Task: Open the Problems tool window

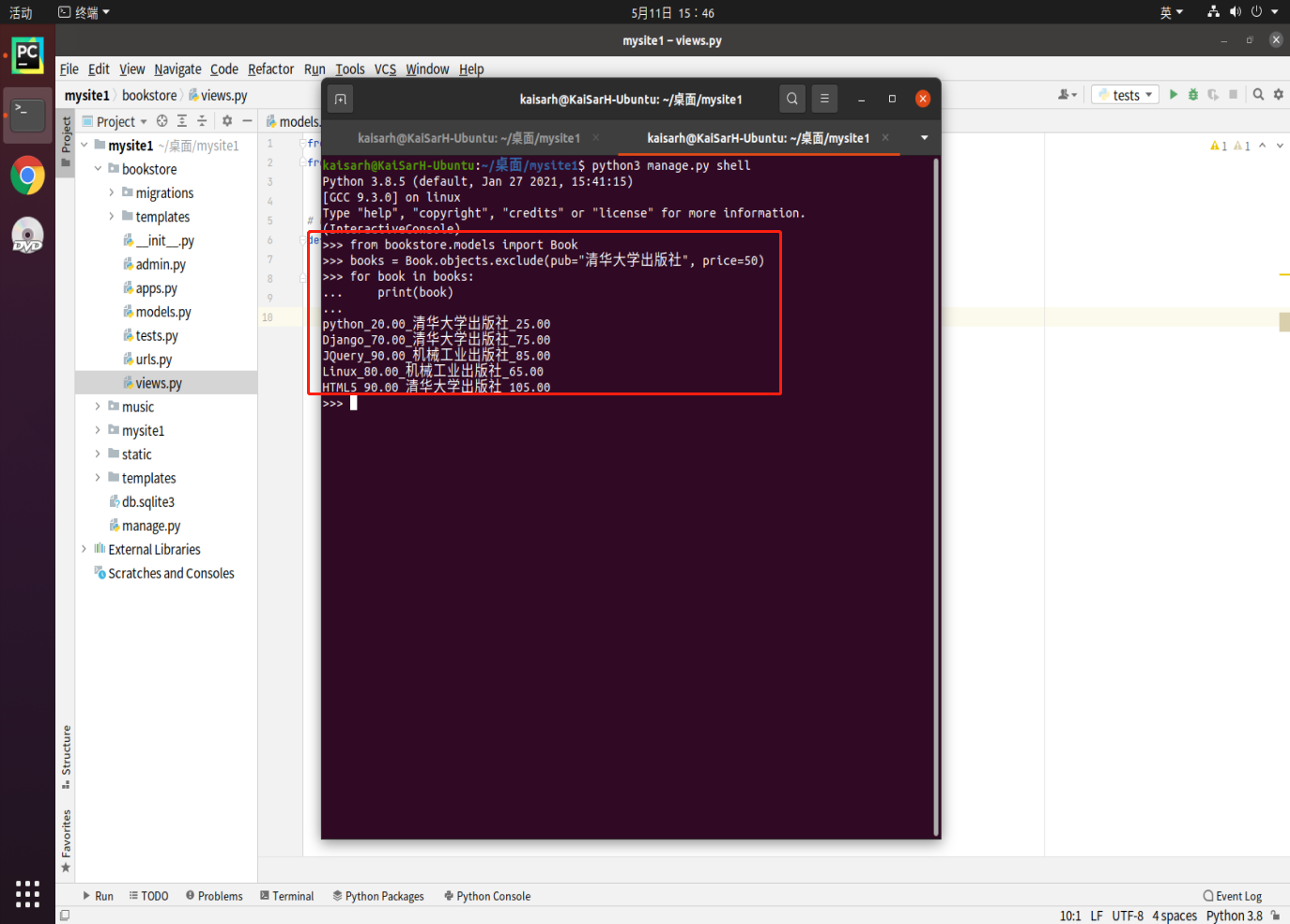Action: (x=214, y=896)
